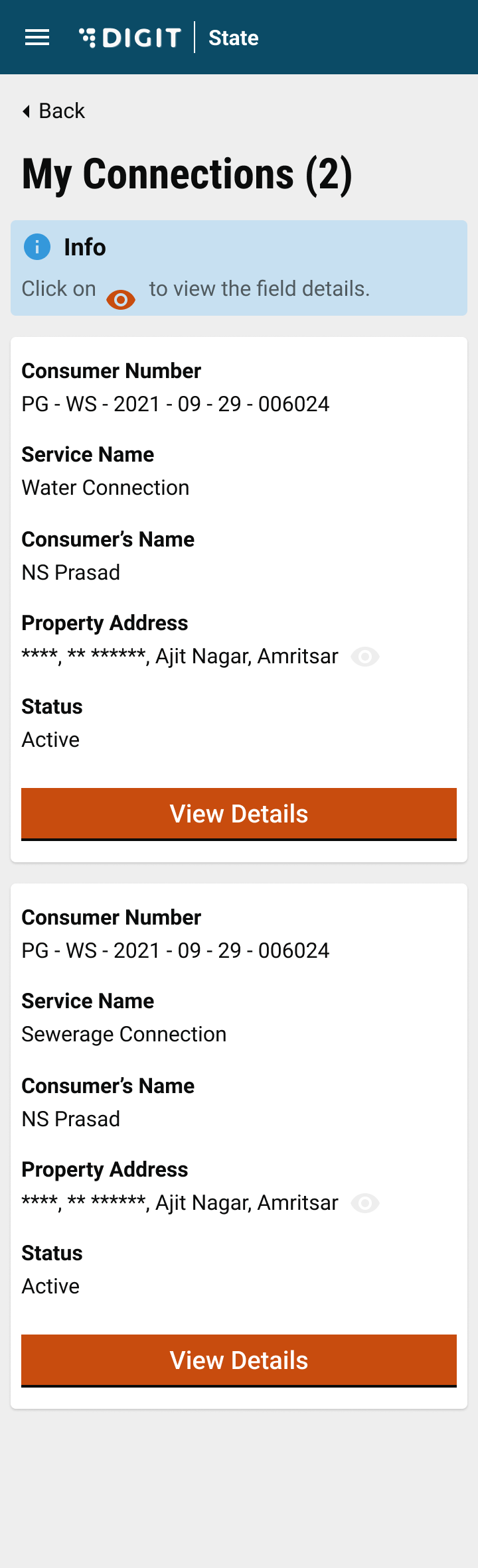Click the blue info circle icon
478x1568 pixels.
(37, 247)
